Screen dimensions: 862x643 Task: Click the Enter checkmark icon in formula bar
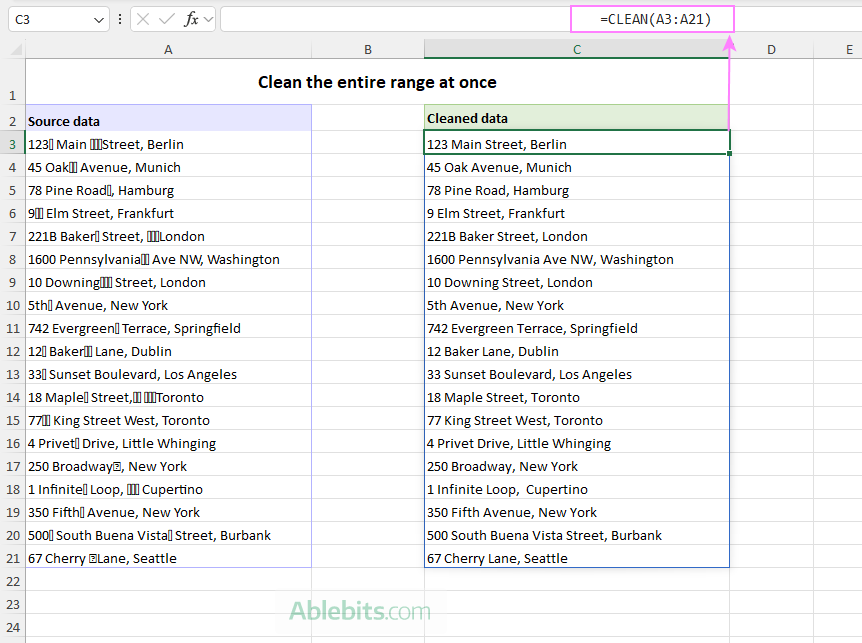tap(166, 19)
